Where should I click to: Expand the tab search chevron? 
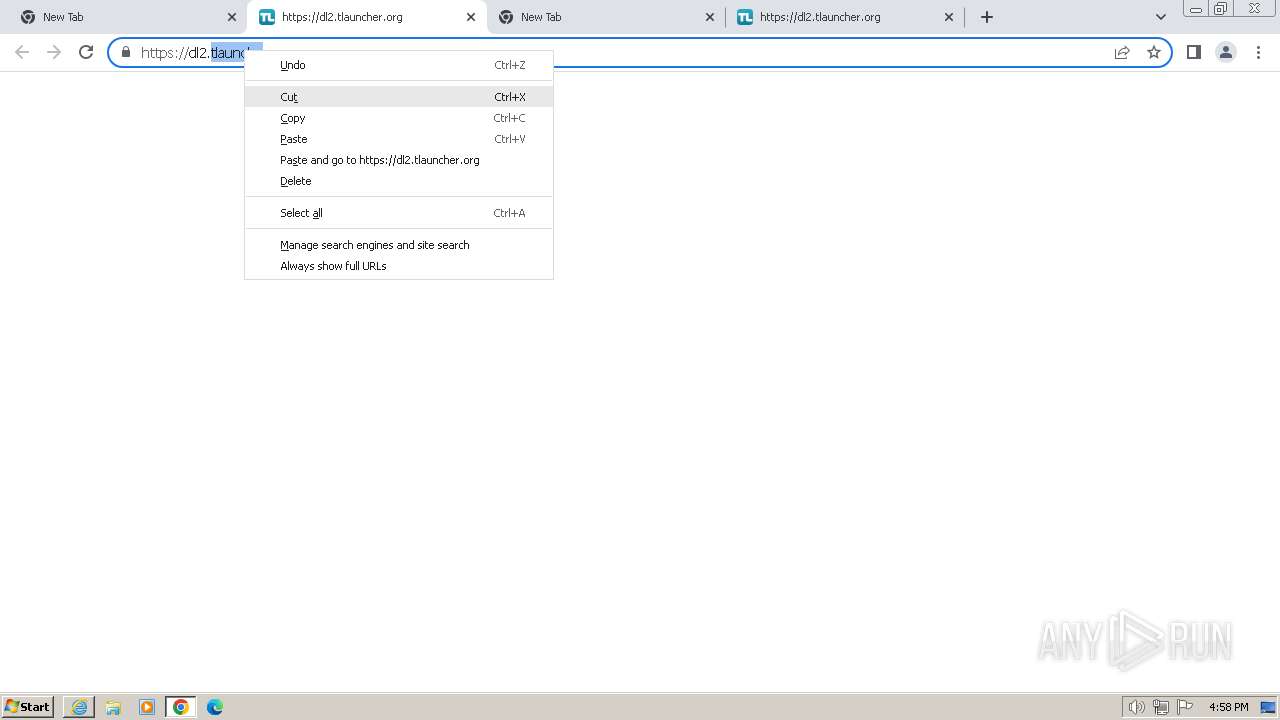pos(1160,17)
